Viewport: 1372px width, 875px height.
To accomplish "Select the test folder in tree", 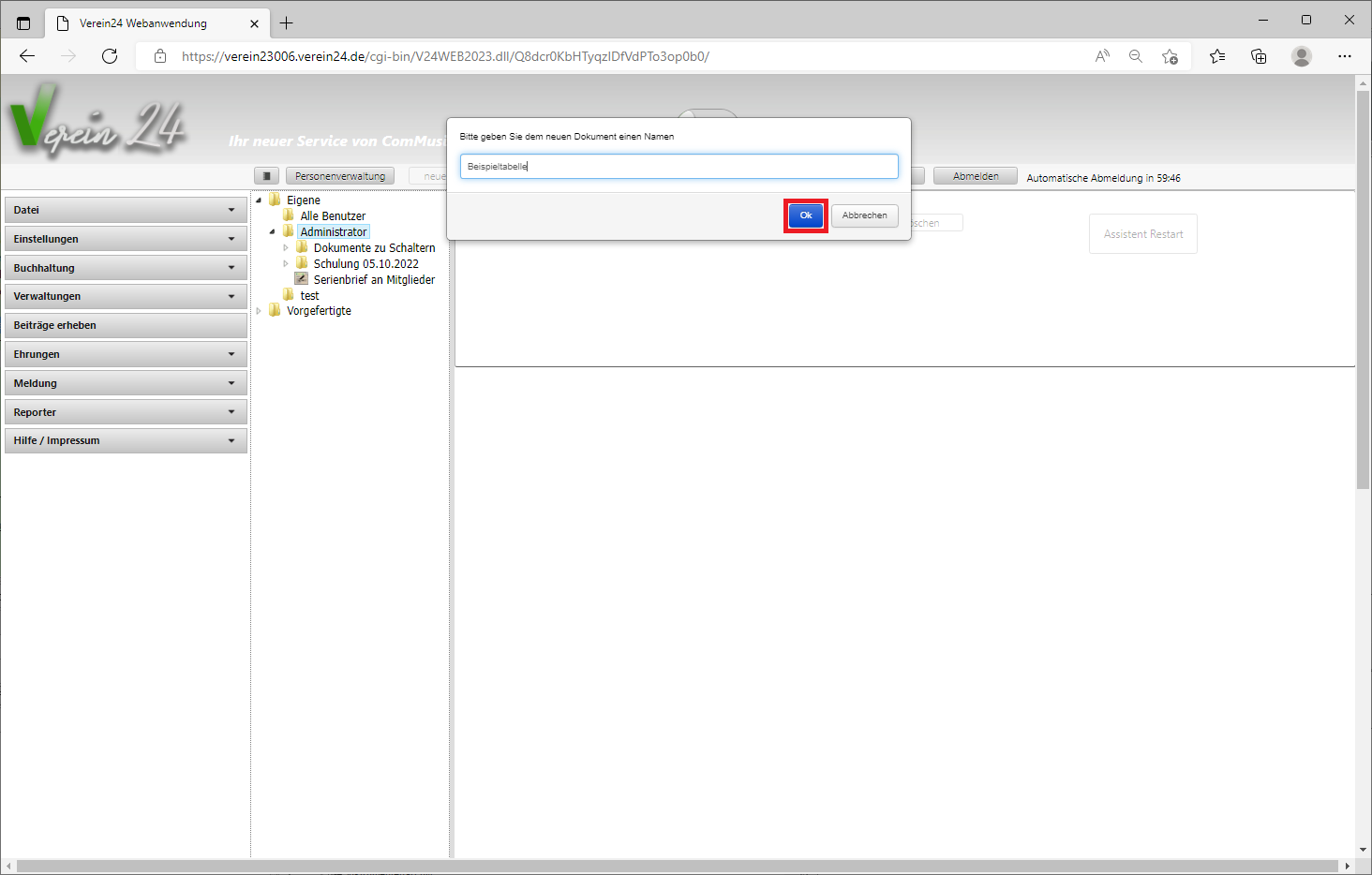I will click(x=309, y=295).
